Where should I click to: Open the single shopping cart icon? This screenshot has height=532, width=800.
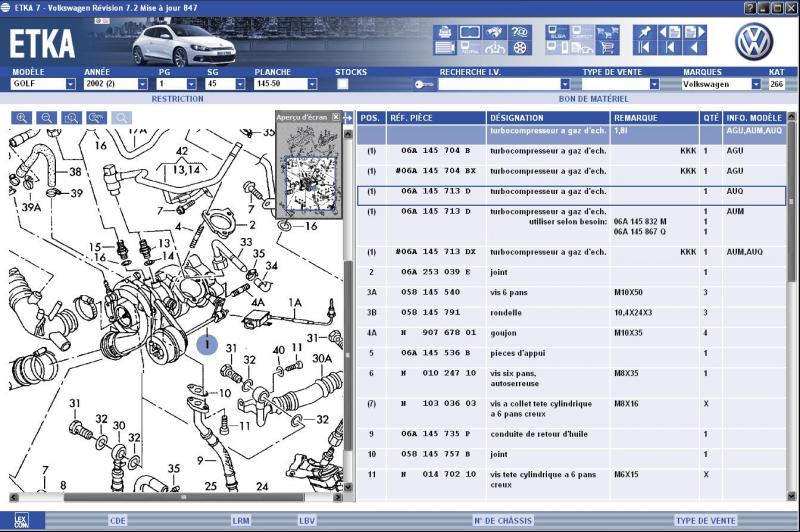point(607,48)
